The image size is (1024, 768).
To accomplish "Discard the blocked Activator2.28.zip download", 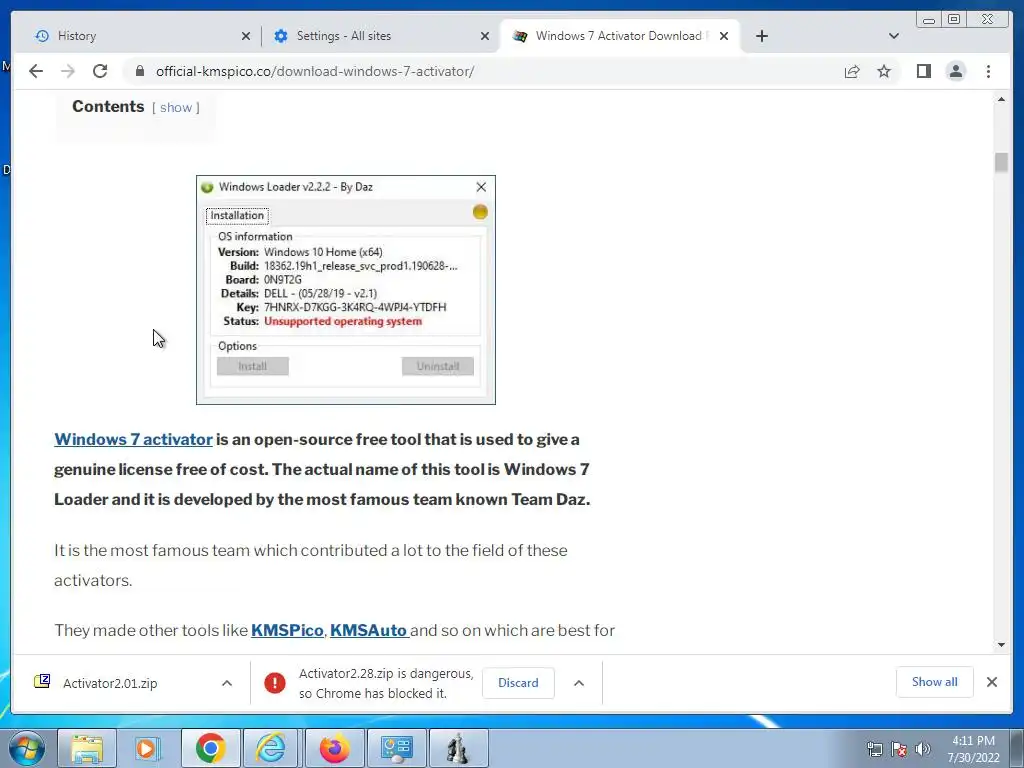I will click(x=518, y=682).
